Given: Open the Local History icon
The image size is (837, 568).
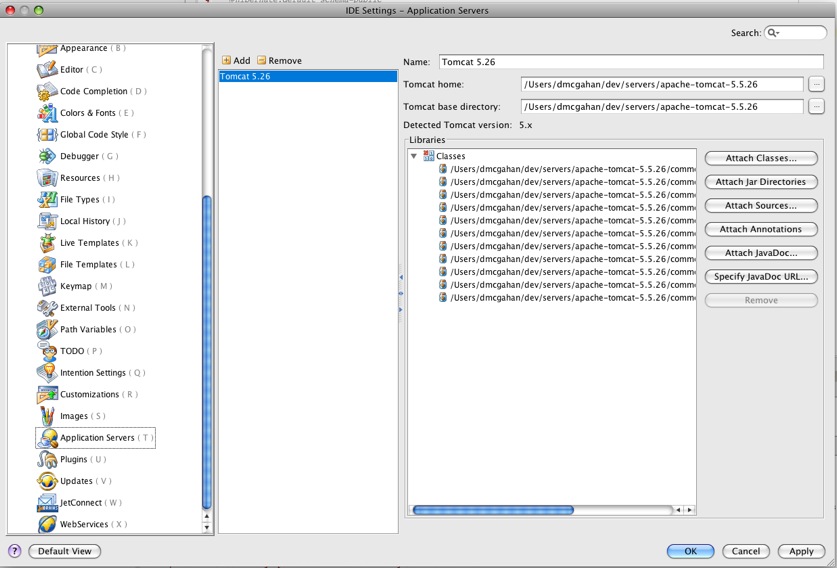Looking at the screenshot, I should pos(47,221).
